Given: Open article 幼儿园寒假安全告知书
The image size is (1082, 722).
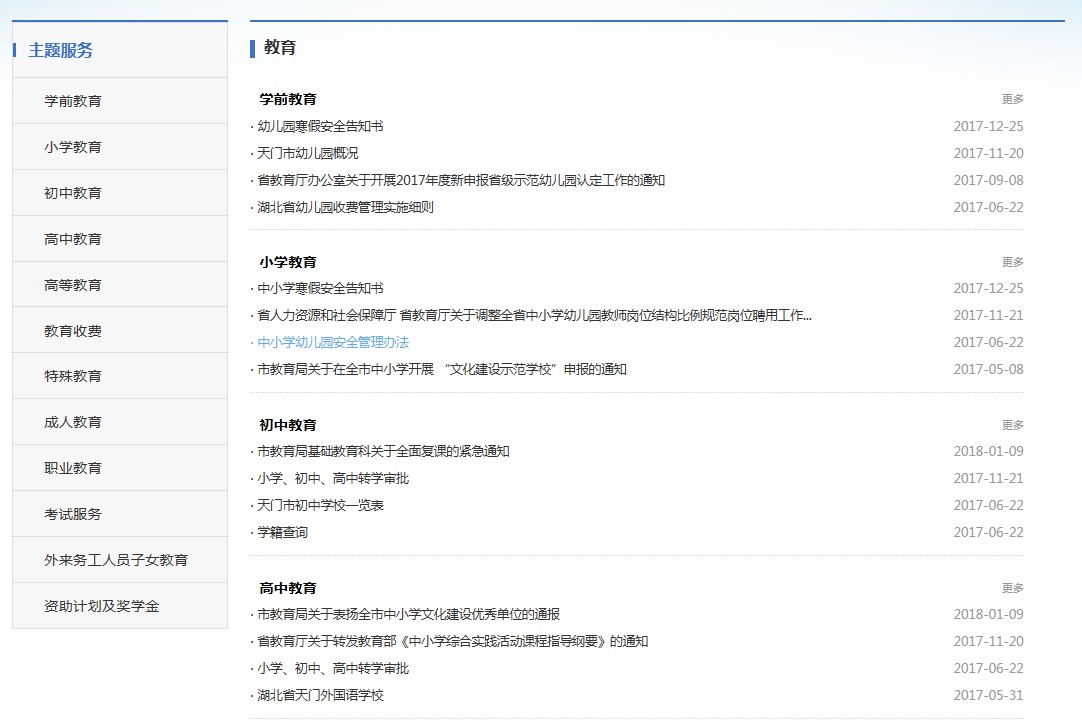Looking at the screenshot, I should (320, 126).
